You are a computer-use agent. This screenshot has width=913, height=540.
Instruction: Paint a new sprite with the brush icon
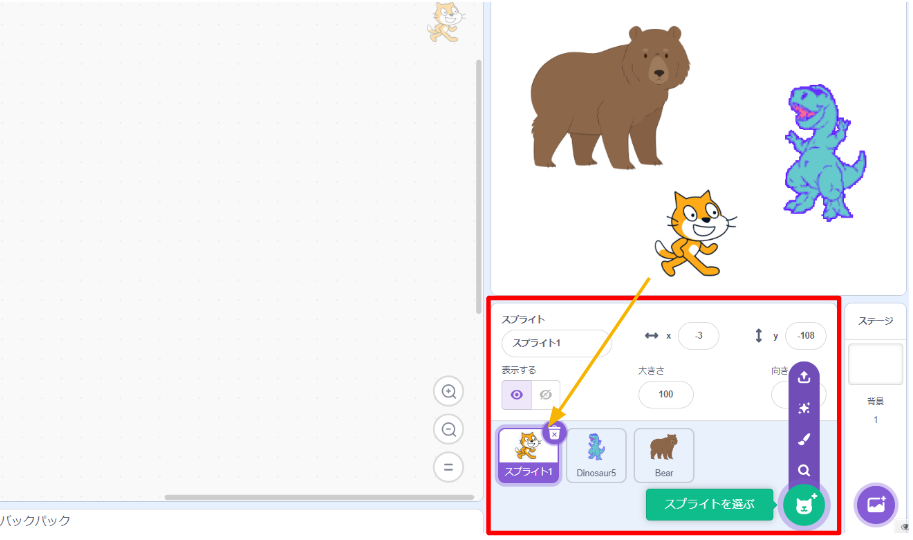(804, 439)
